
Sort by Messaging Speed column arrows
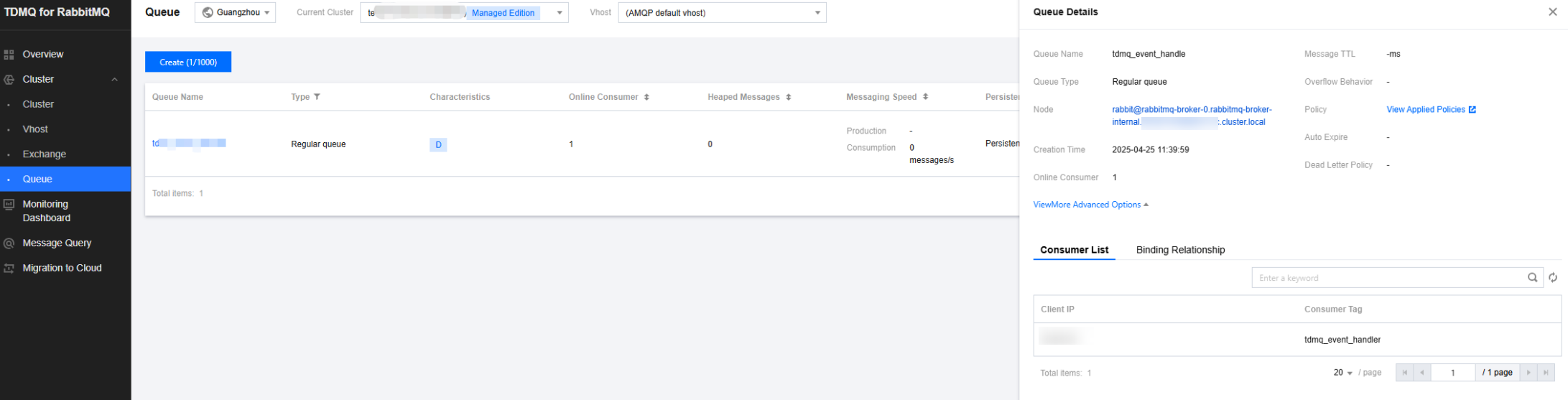click(x=925, y=97)
